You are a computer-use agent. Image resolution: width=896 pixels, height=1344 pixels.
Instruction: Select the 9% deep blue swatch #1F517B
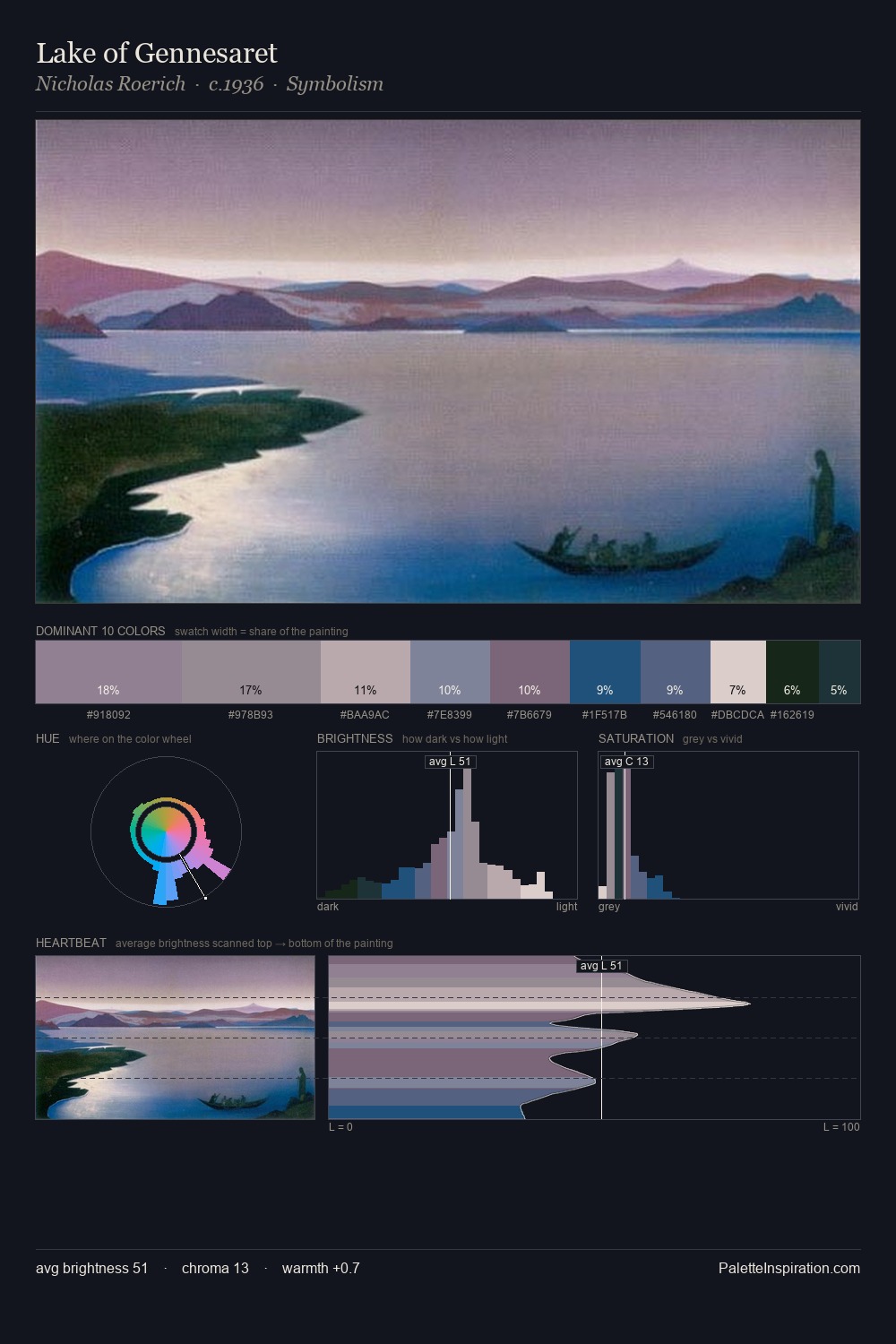click(605, 672)
